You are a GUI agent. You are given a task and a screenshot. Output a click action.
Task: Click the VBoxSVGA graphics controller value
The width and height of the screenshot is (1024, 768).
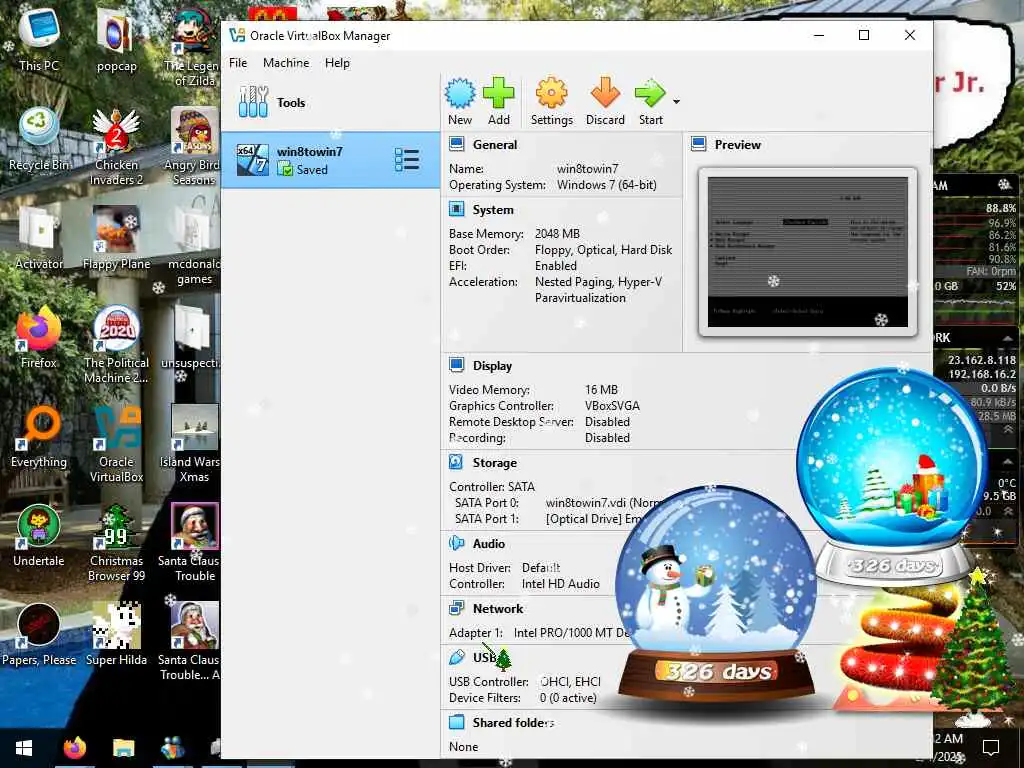(x=612, y=406)
